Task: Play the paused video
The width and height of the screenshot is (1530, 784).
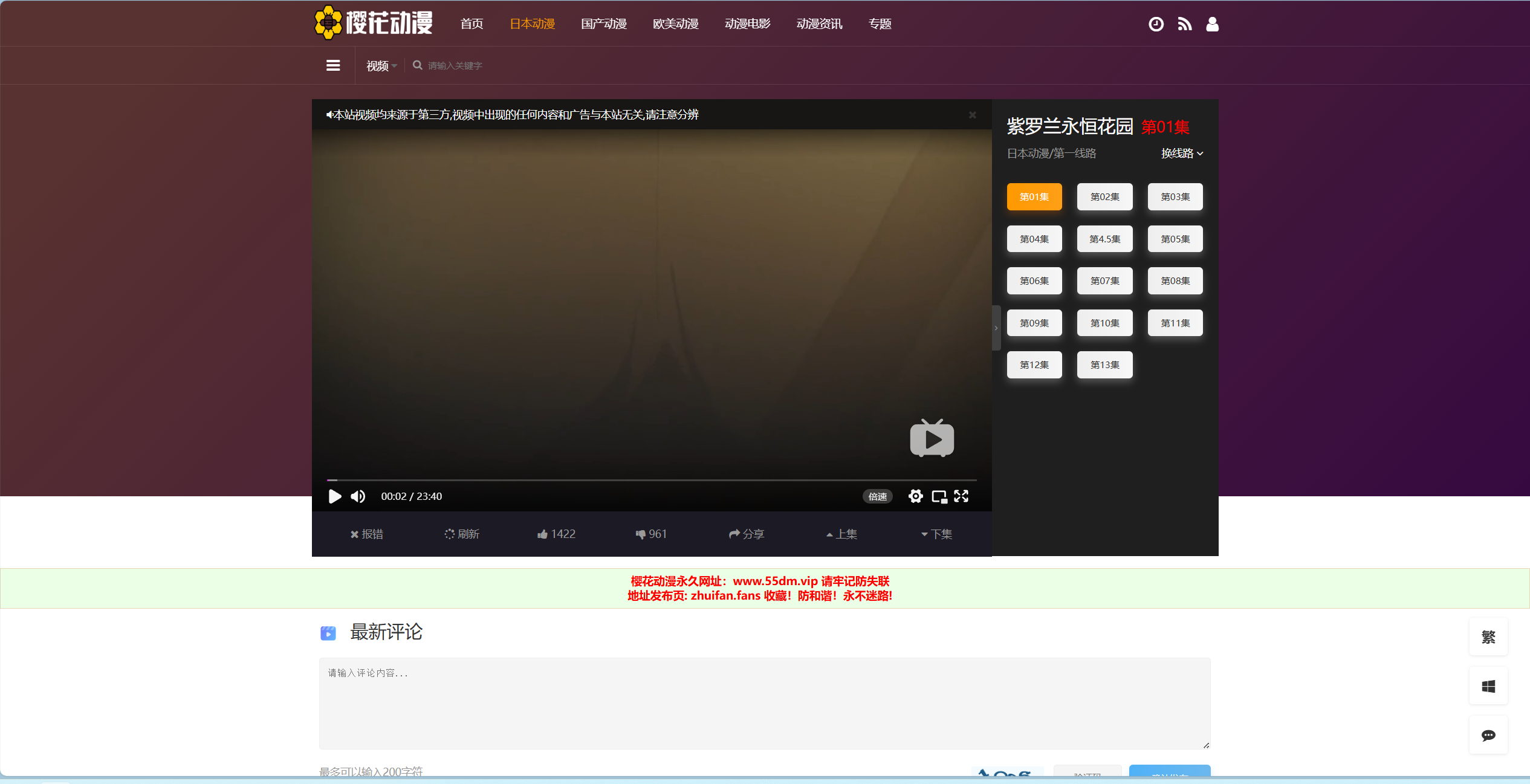Action: (x=334, y=496)
